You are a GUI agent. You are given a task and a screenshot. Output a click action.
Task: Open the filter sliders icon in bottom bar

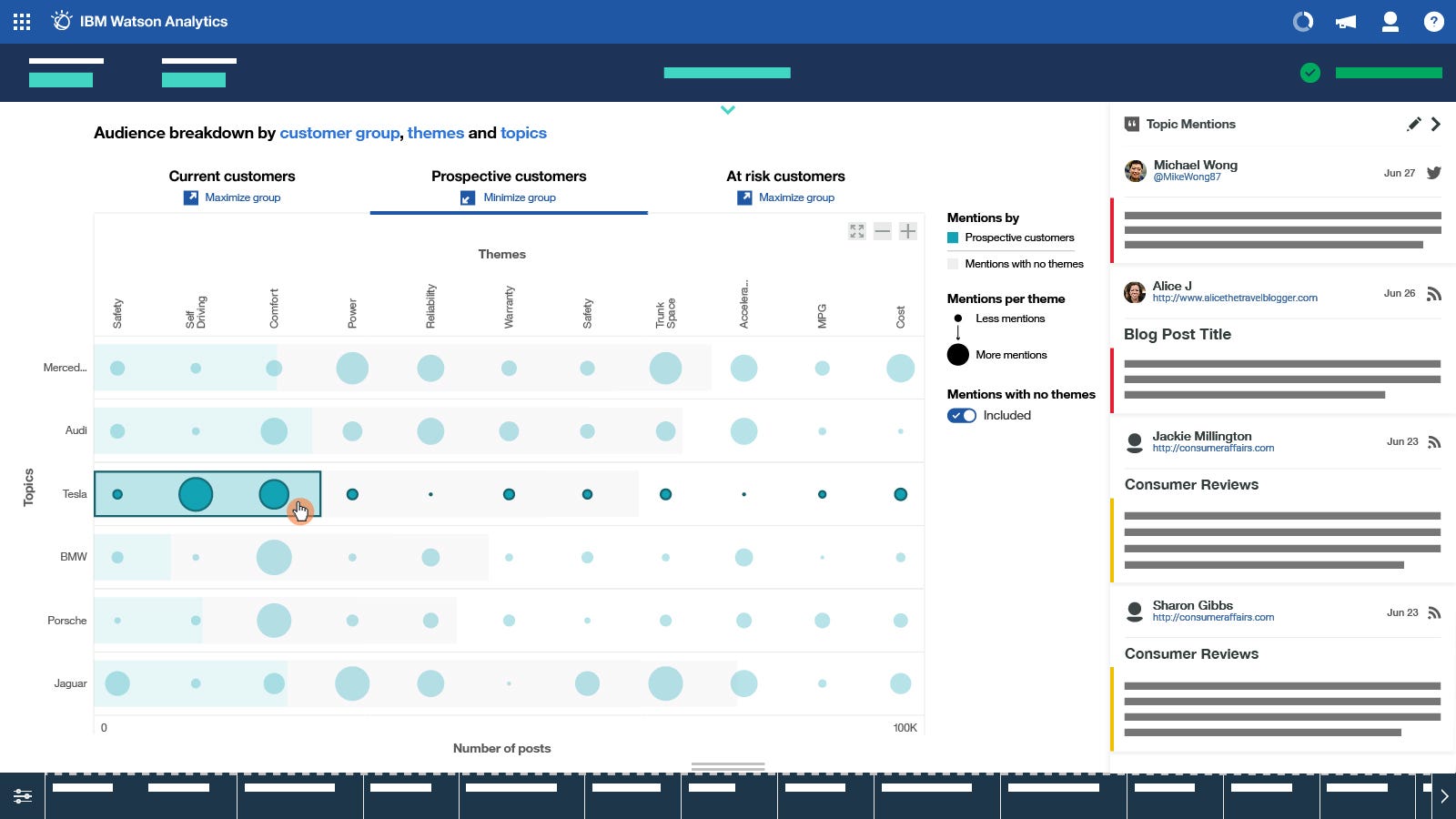pos(23,796)
